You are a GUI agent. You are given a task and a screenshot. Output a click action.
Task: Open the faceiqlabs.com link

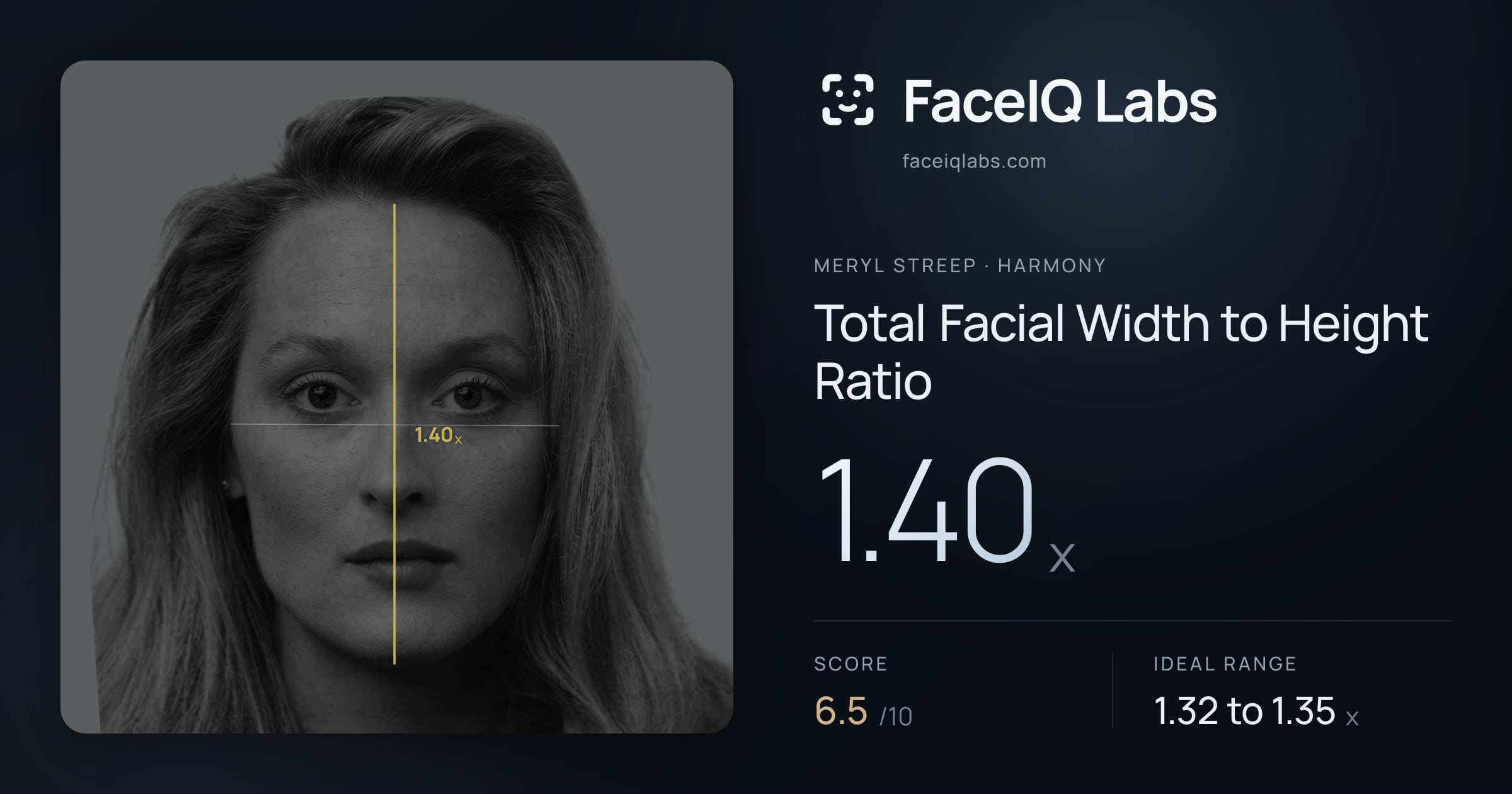pos(974,161)
